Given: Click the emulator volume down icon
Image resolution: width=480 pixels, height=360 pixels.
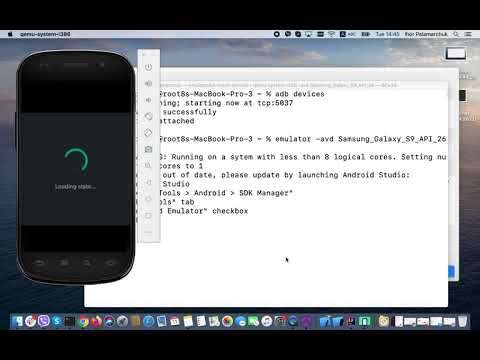Looking at the screenshot, I should point(148,100).
